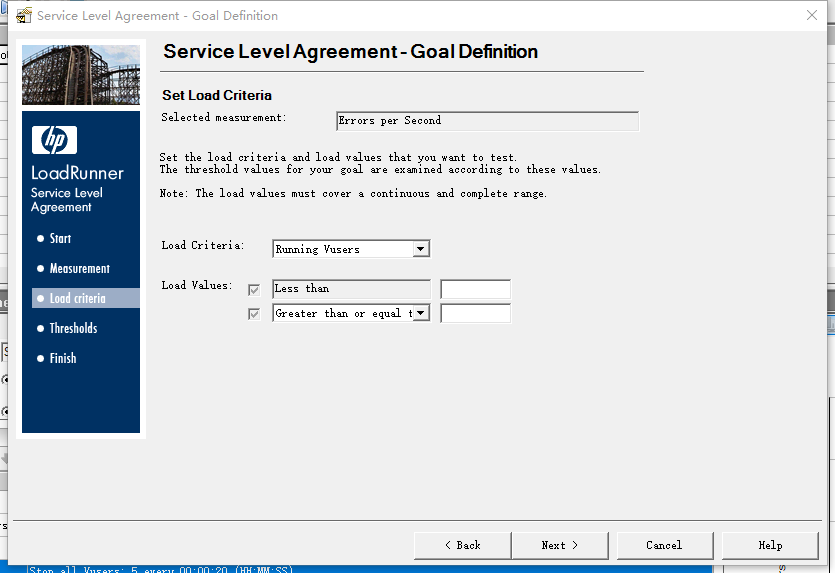Click the Selected measurement field
The height and width of the screenshot is (573, 835).
487,121
